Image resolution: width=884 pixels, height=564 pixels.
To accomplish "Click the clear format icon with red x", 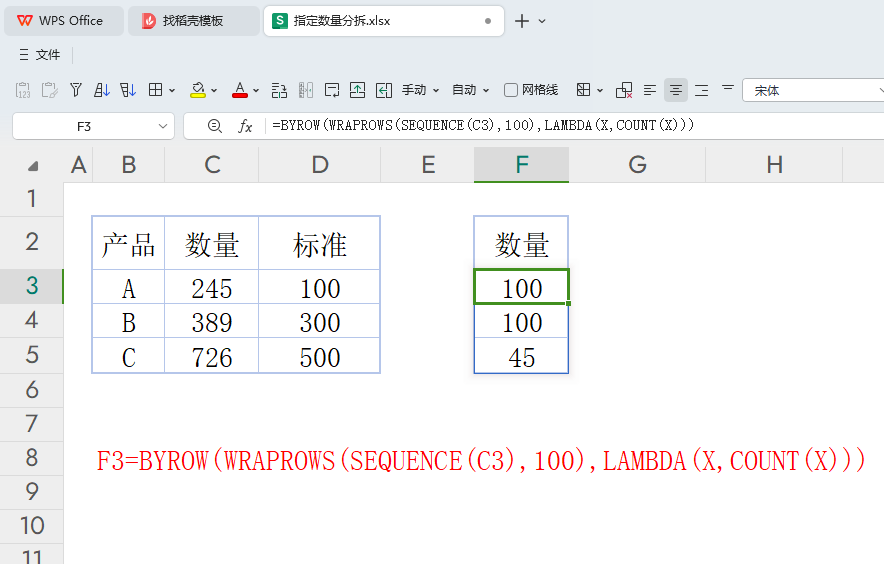I will (x=624, y=90).
